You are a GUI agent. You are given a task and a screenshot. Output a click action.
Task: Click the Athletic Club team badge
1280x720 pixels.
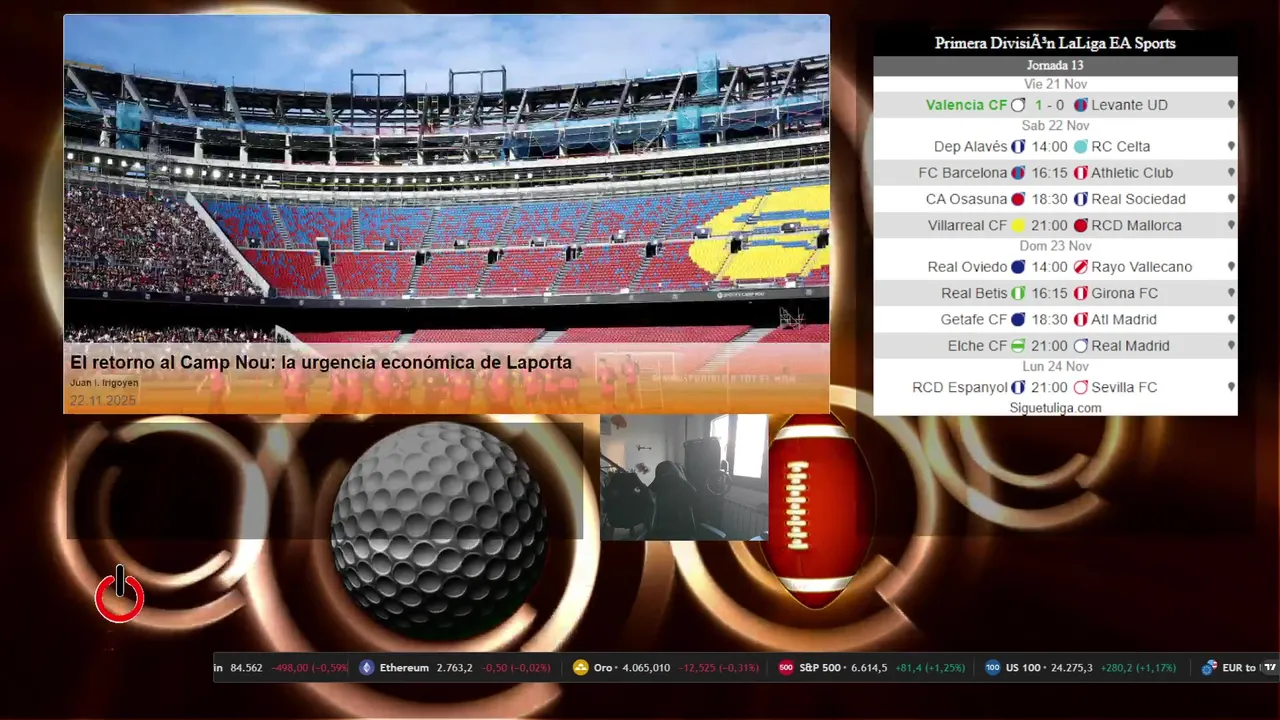1081,173
